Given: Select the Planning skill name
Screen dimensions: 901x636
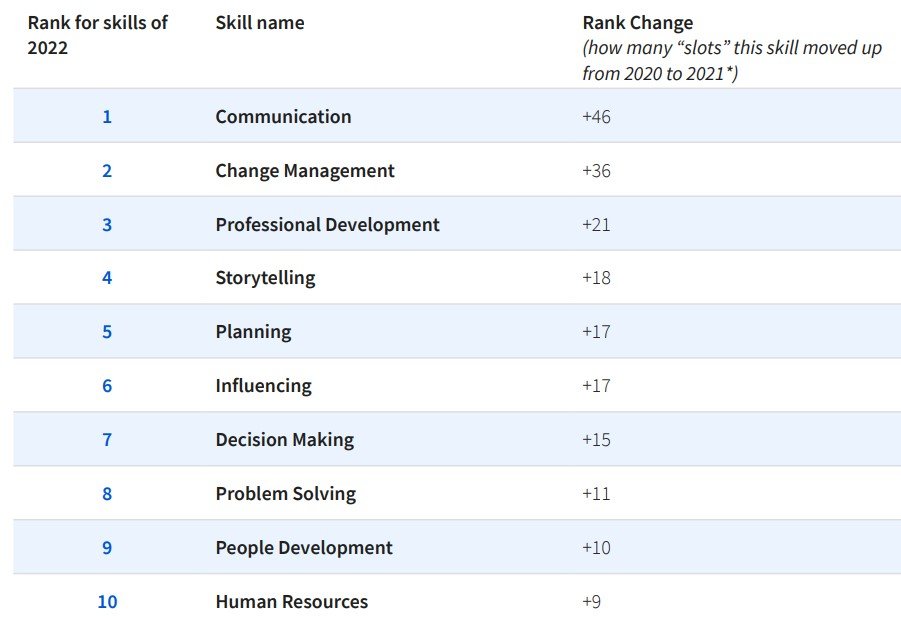Looking at the screenshot, I should pyautogui.click(x=253, y=332).
